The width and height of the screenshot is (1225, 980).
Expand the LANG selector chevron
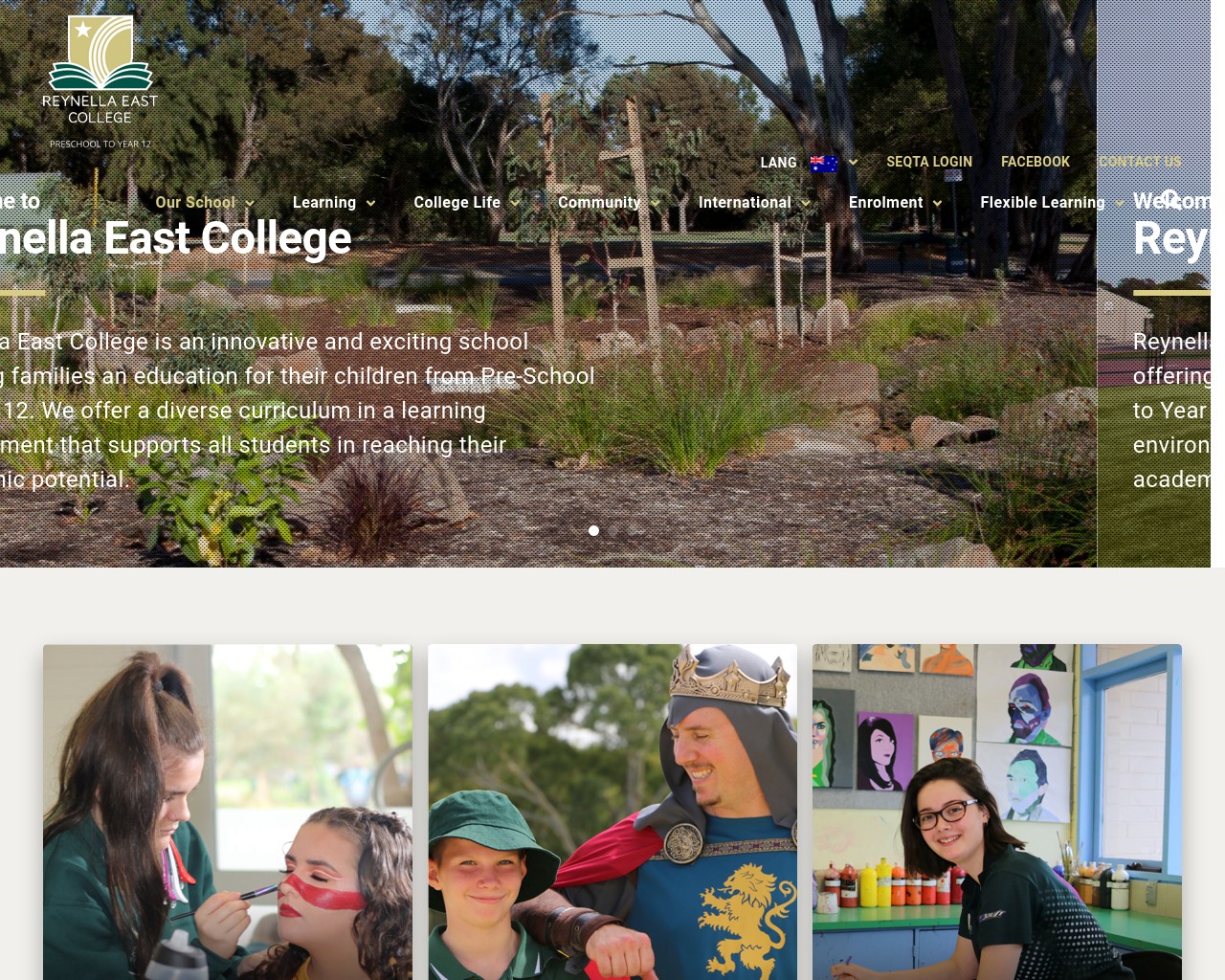853,163
